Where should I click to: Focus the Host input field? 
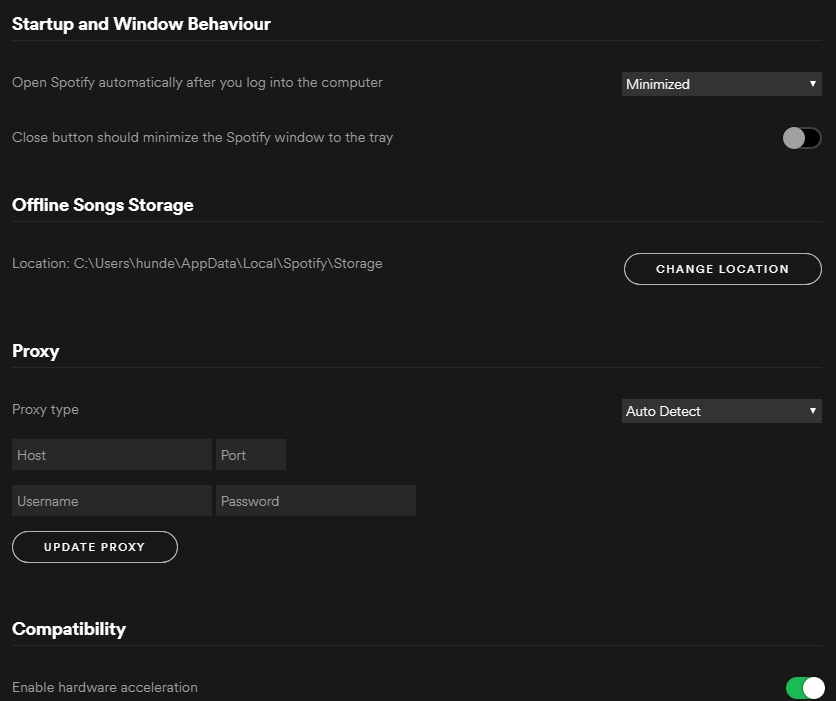coord(112,455)
